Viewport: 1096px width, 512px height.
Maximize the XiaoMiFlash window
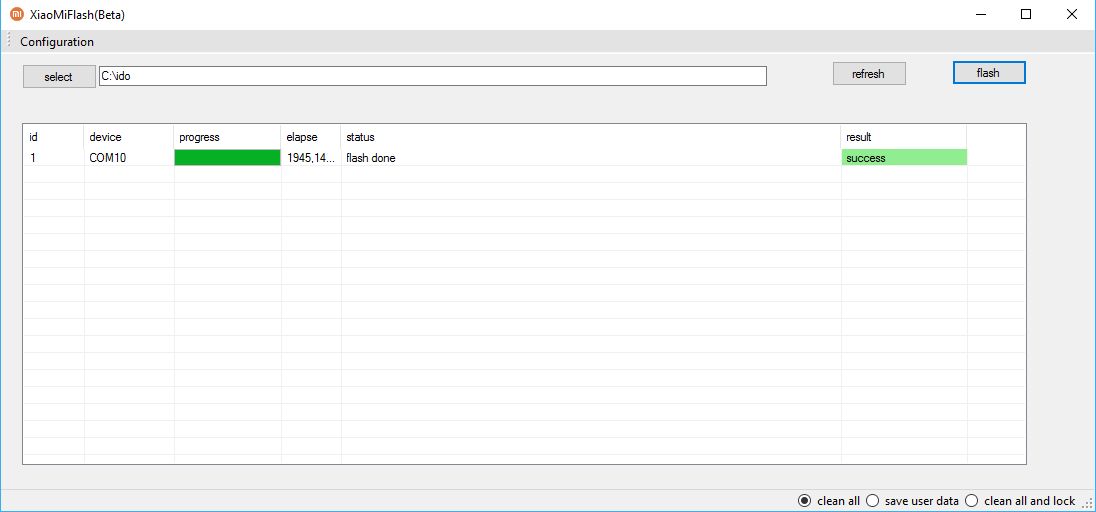1026,14
